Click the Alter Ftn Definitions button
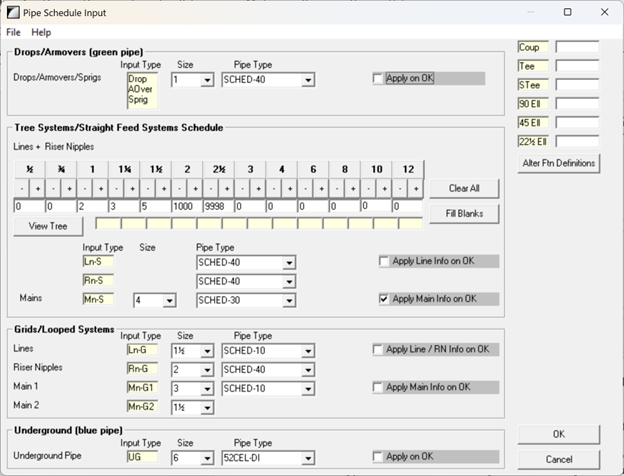The width and height of the screenshot is (624, 476). (x=558, y=163)
